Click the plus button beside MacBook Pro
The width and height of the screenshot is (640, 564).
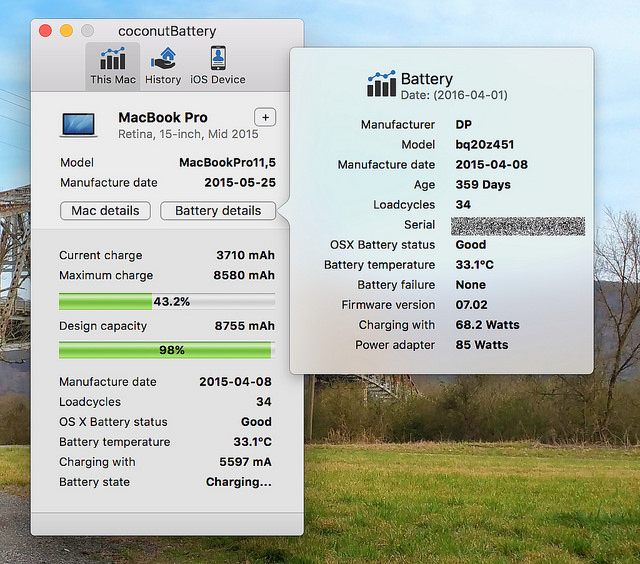pos(265,118)
